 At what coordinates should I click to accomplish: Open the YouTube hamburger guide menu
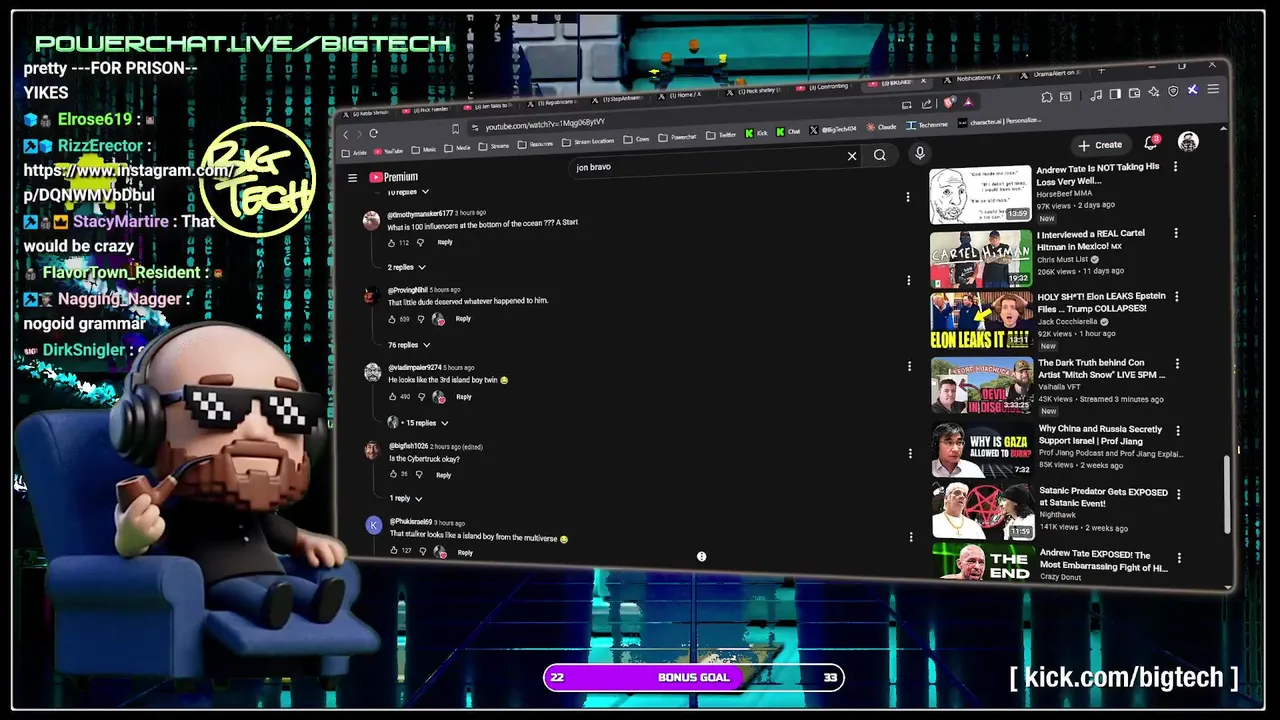click(x=352, y=177)
